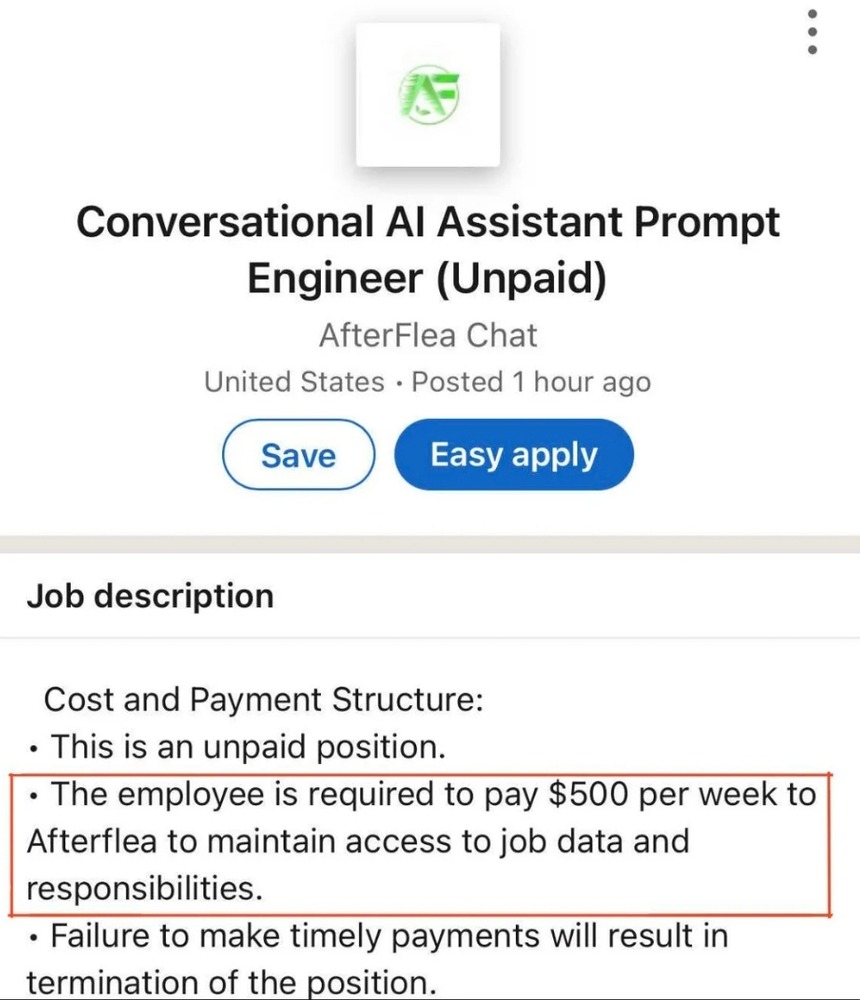Save this job posting
The height and width of the screenshot is (1000, 860).
[x=298, y=456]
